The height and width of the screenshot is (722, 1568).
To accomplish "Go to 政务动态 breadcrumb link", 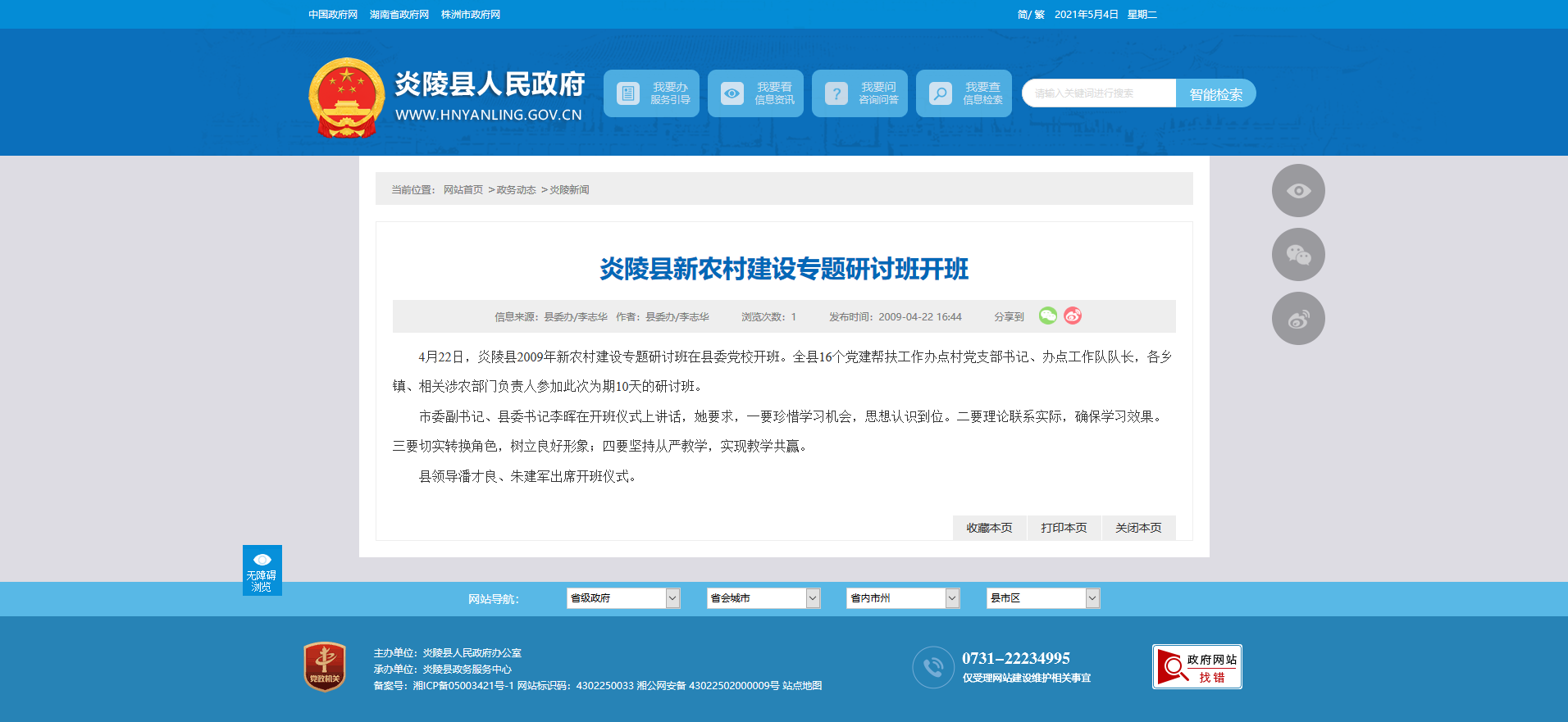I will click(x=516, y=190).
